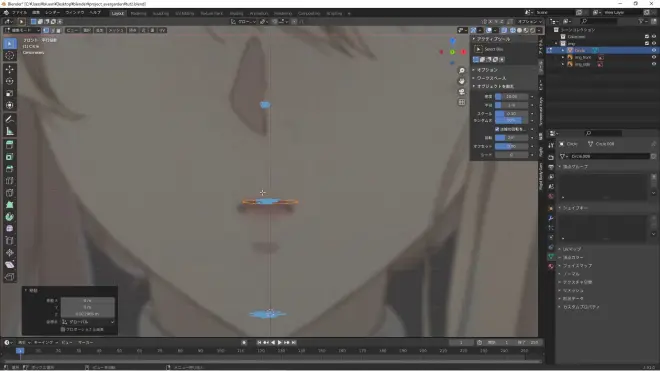Toggle X-ray in the viewport header
This screenshot has height=371, width=660.
[504, 30]
